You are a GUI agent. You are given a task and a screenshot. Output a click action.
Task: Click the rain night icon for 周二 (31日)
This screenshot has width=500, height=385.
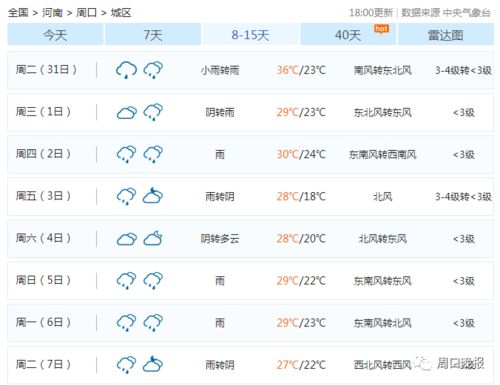153,70
